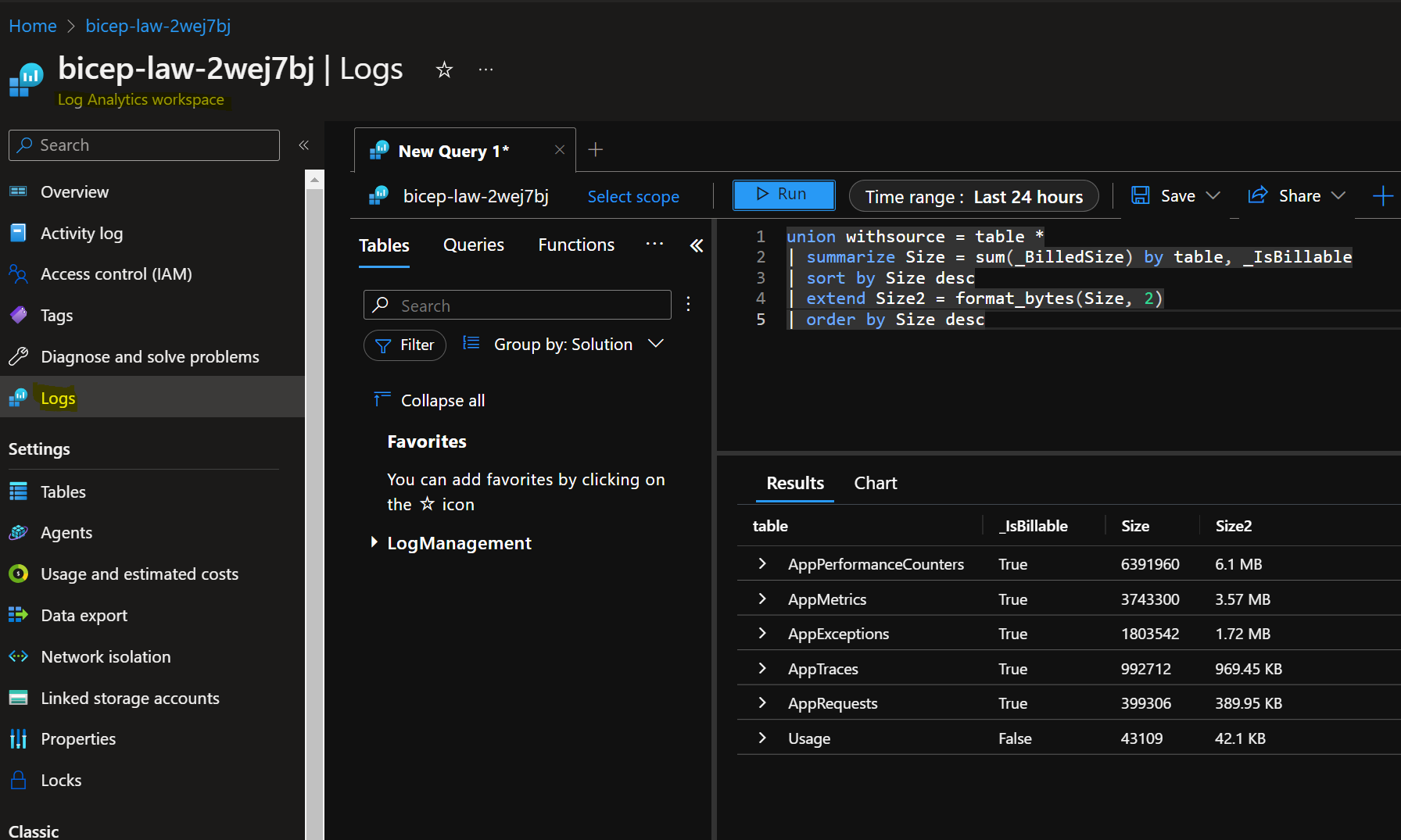This screenshot has width=1401, height=840.
Task: Expand the AppExceptions row
Action: pos(762,633)
